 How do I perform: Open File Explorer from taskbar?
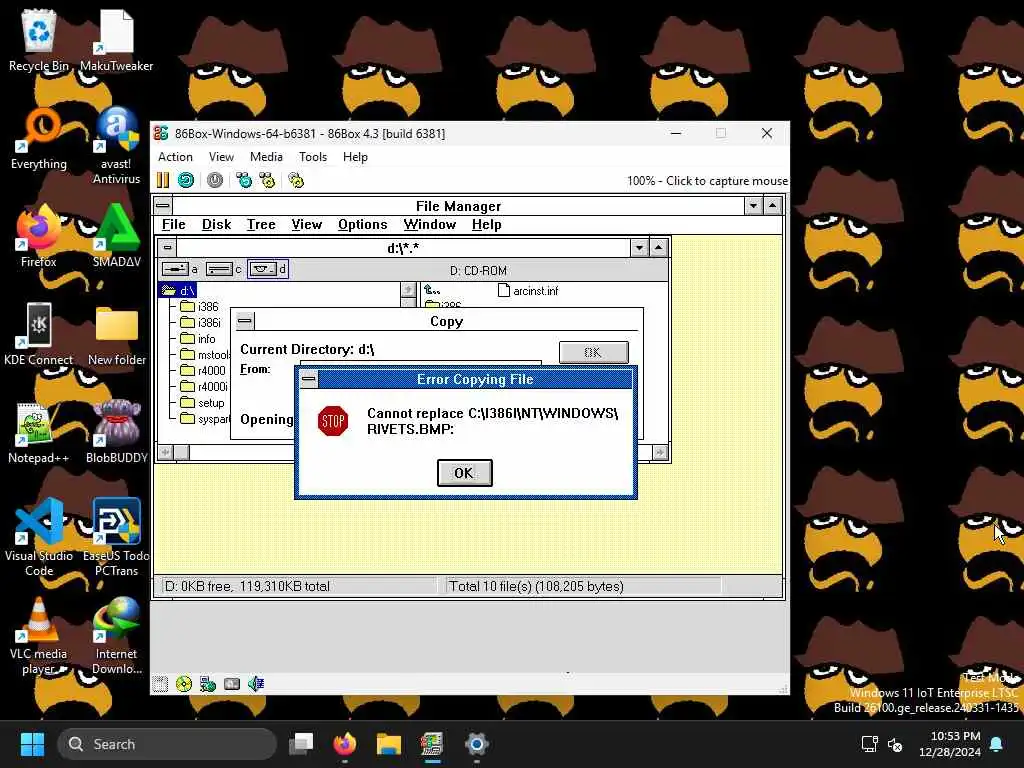tap(389, 744)
